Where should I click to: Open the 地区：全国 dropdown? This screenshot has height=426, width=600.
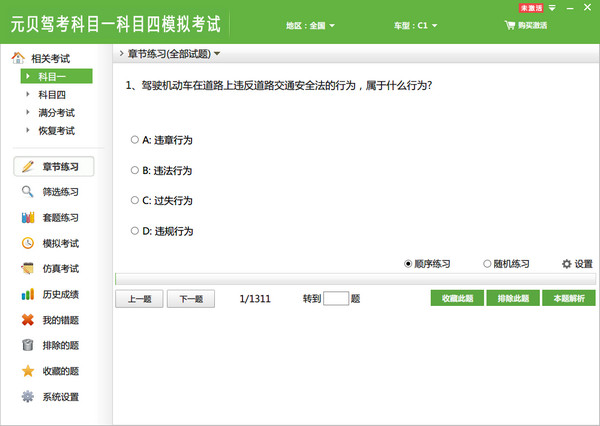pyautogui.click(x=310, y=25)
